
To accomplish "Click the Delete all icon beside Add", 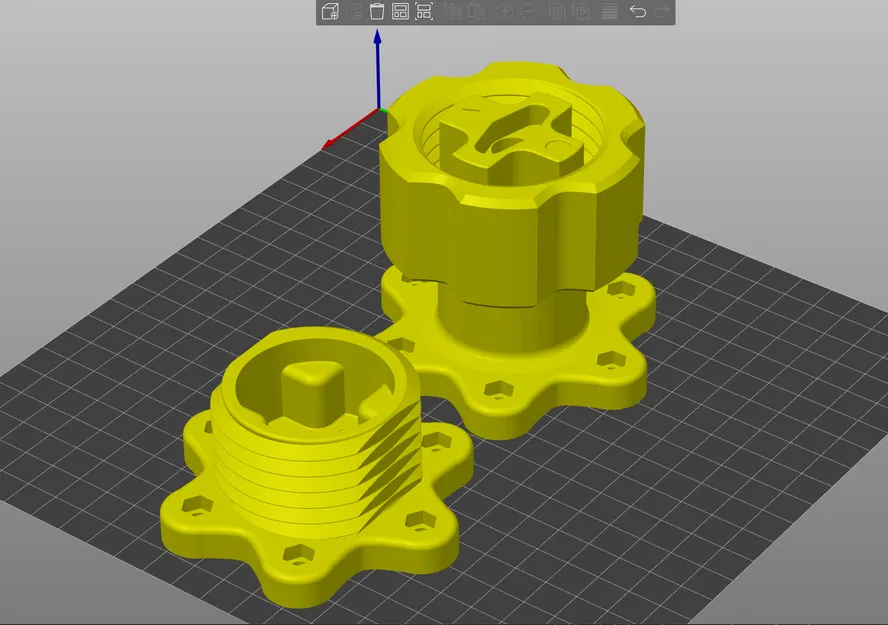I will click(353, 11).
